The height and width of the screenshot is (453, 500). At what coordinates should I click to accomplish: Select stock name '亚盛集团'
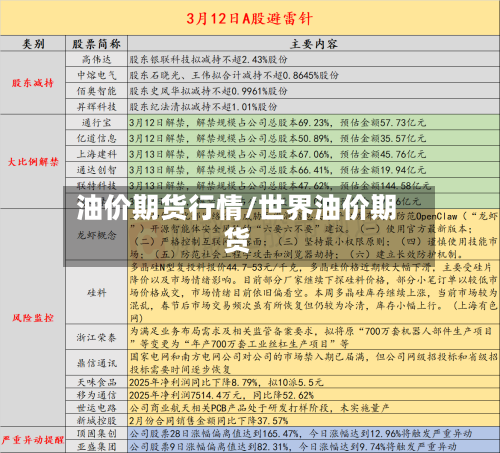click(x=96, y=447)
